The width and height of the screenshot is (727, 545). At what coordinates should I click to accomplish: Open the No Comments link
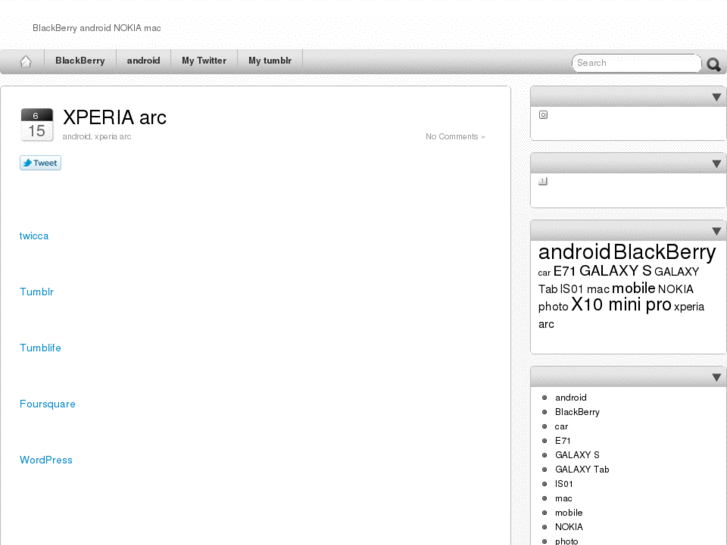click(x=455, y=136)
